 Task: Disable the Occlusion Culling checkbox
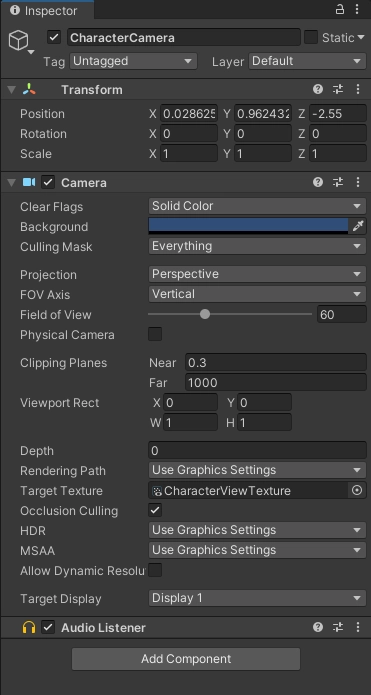155,510
